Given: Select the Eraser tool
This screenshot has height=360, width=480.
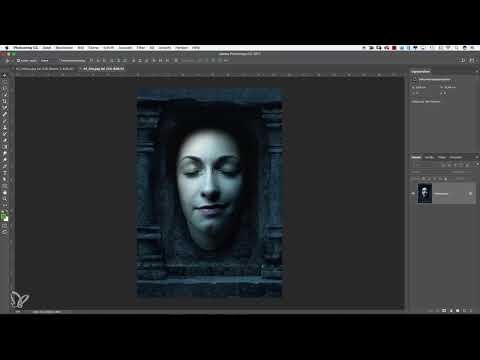Looking at the screenshot, I should [x=5, y=140].
